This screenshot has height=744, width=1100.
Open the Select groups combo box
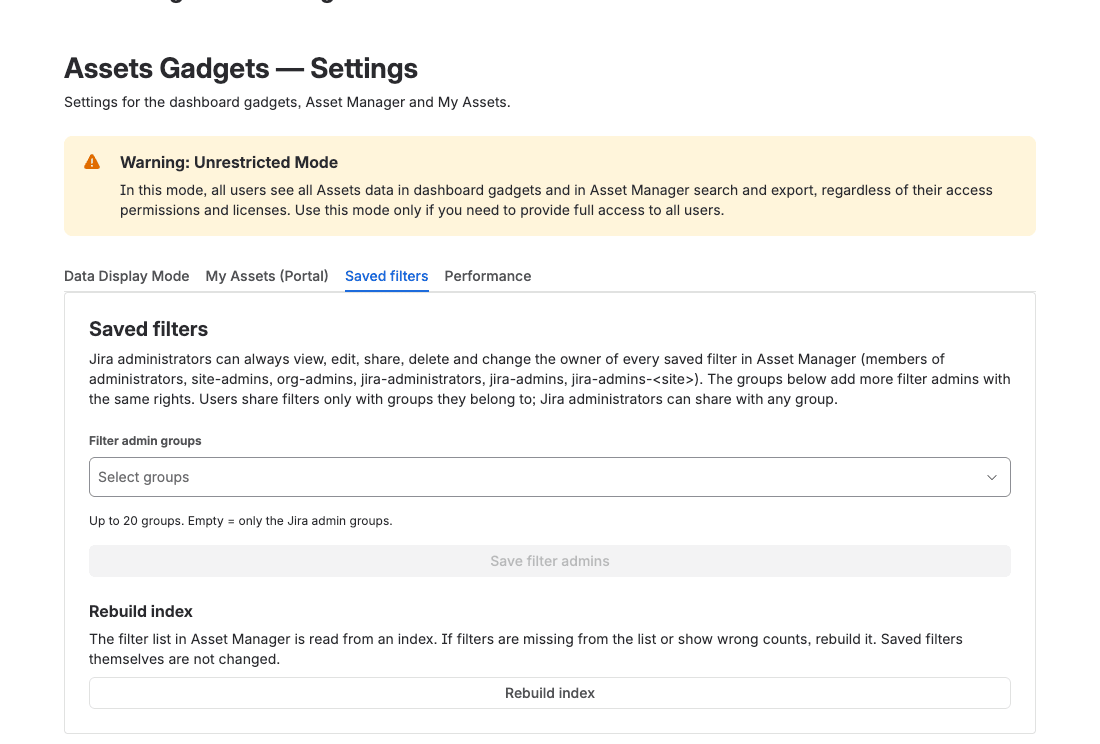click(x=549, y=477)
